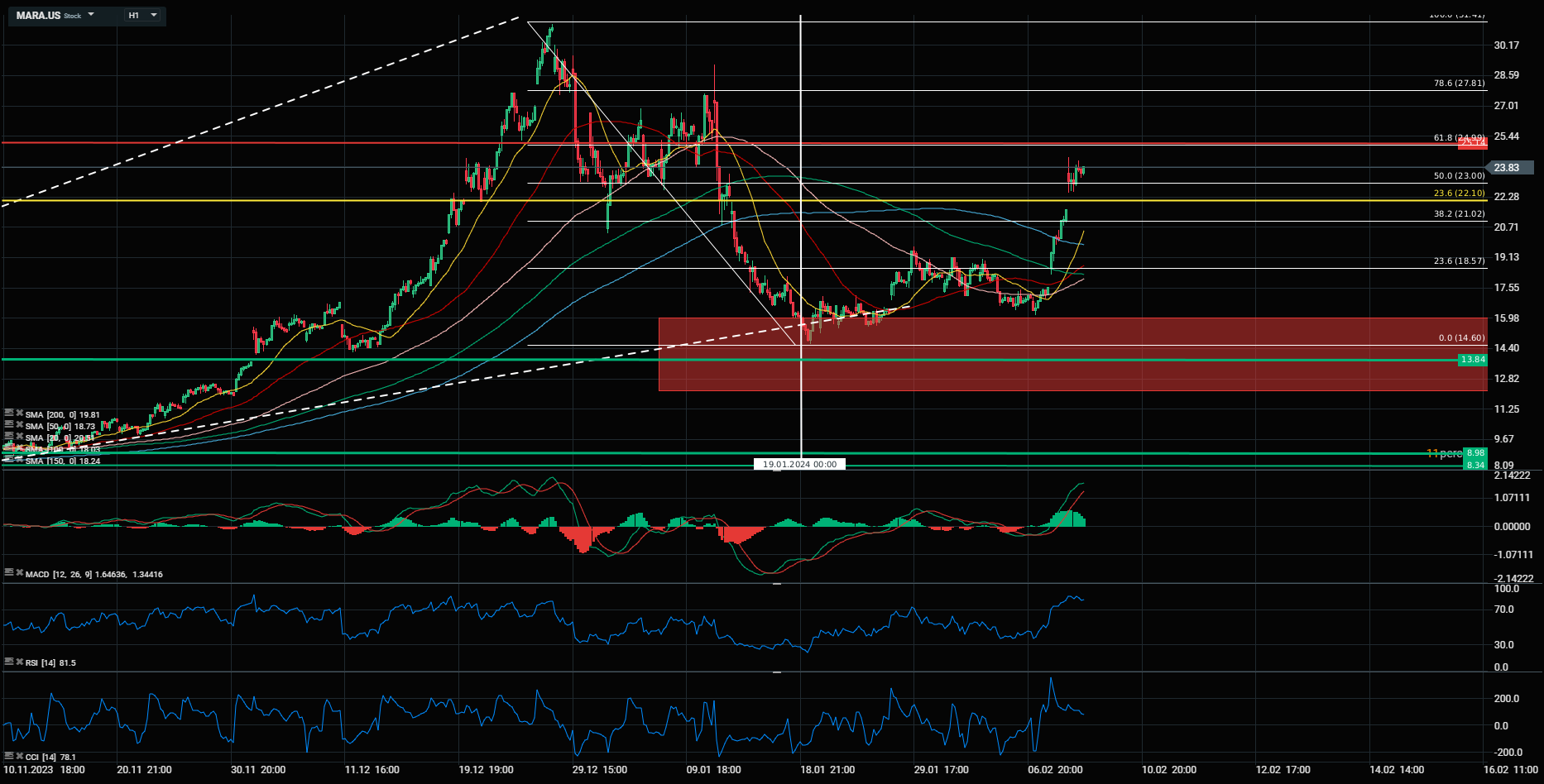Open settings icon for RSI indicator
1544x784 pixels.
9,662
